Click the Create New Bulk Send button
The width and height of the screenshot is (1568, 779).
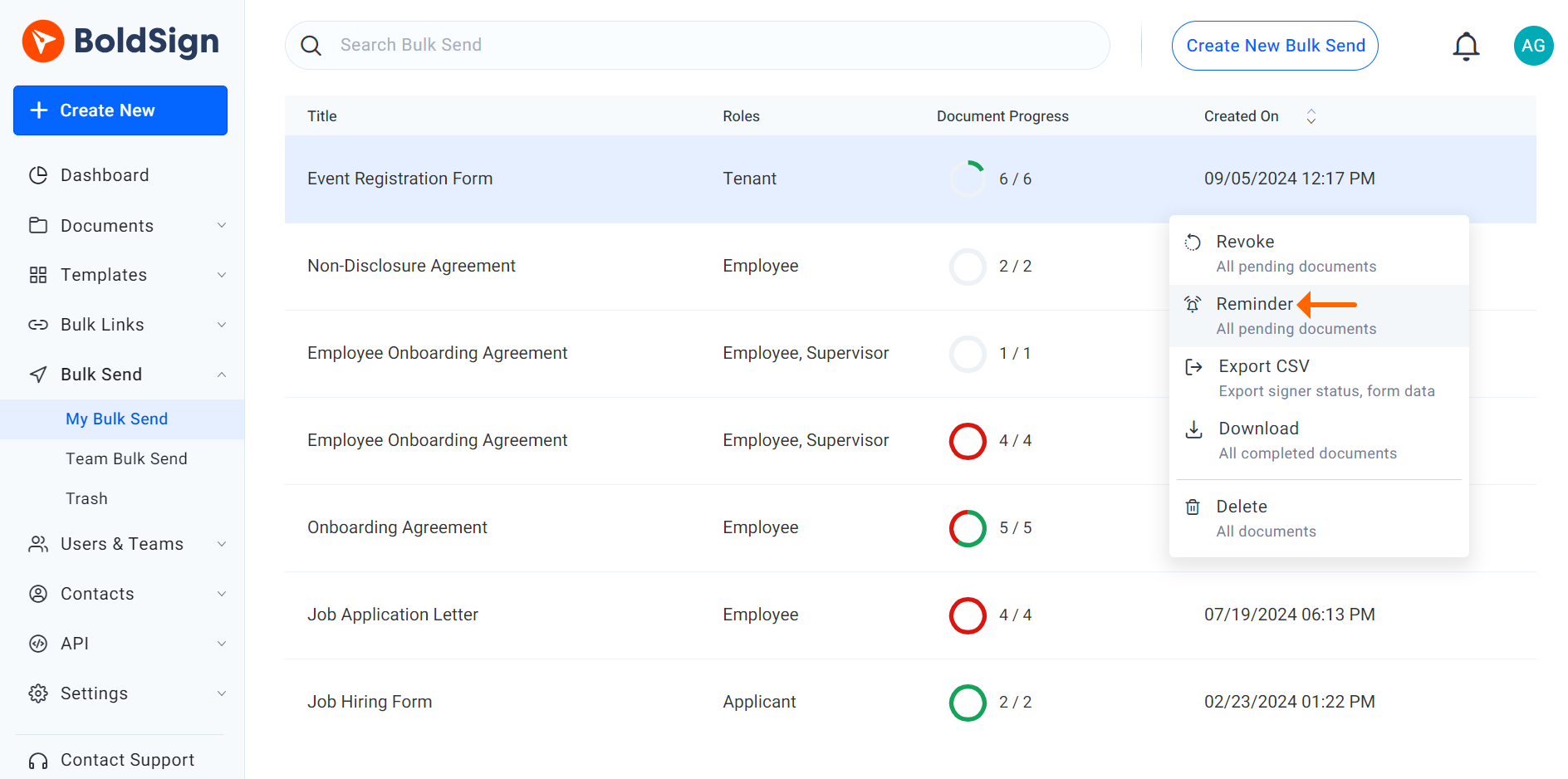coord(1275,46)
